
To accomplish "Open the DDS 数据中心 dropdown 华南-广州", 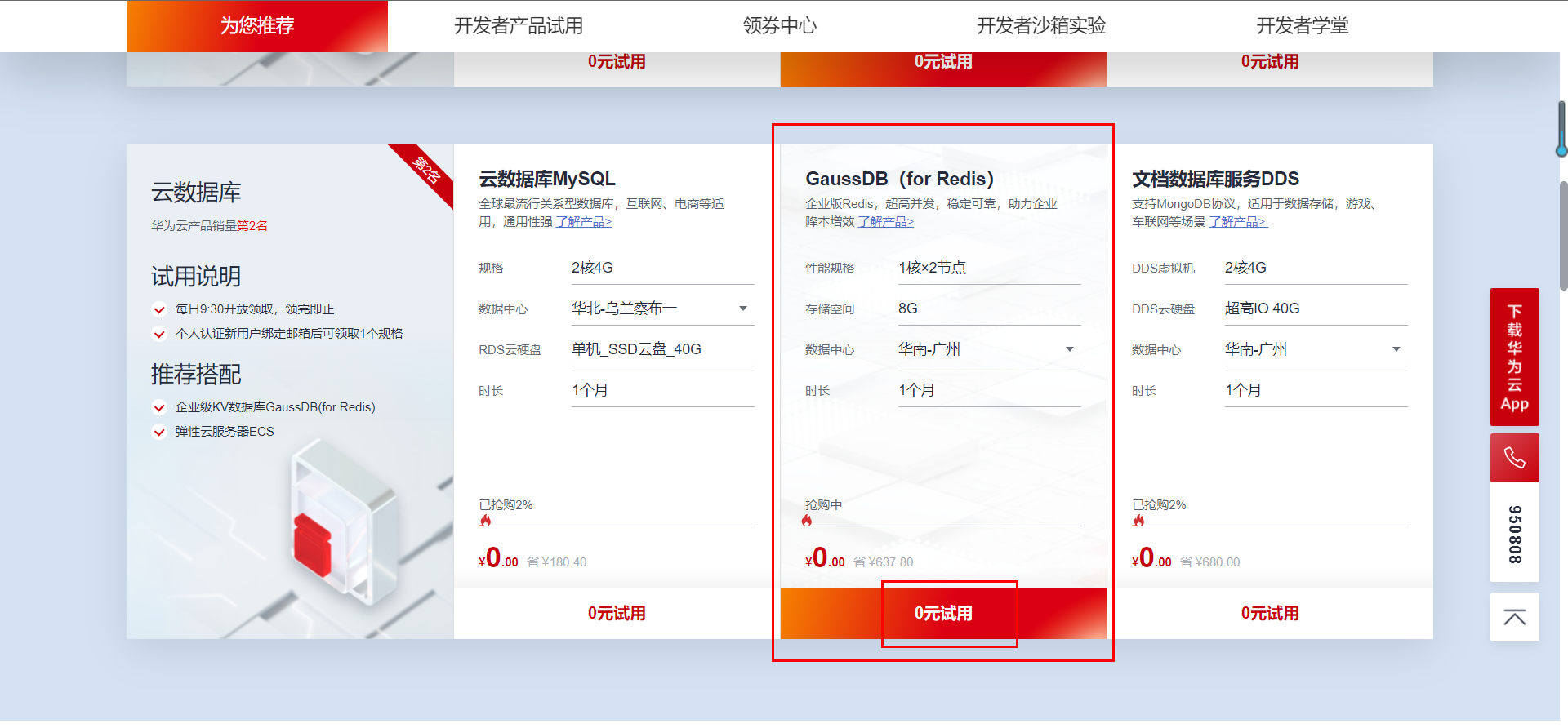I will click(1316, 349).
